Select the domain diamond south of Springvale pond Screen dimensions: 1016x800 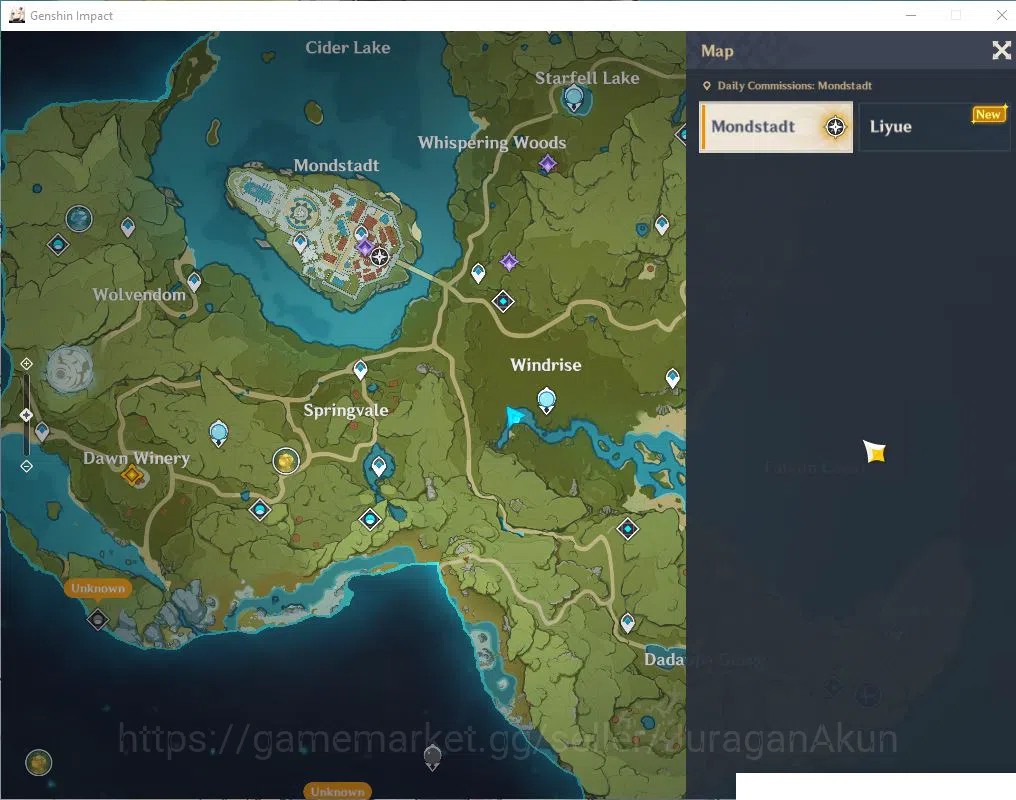coord(370,519)
